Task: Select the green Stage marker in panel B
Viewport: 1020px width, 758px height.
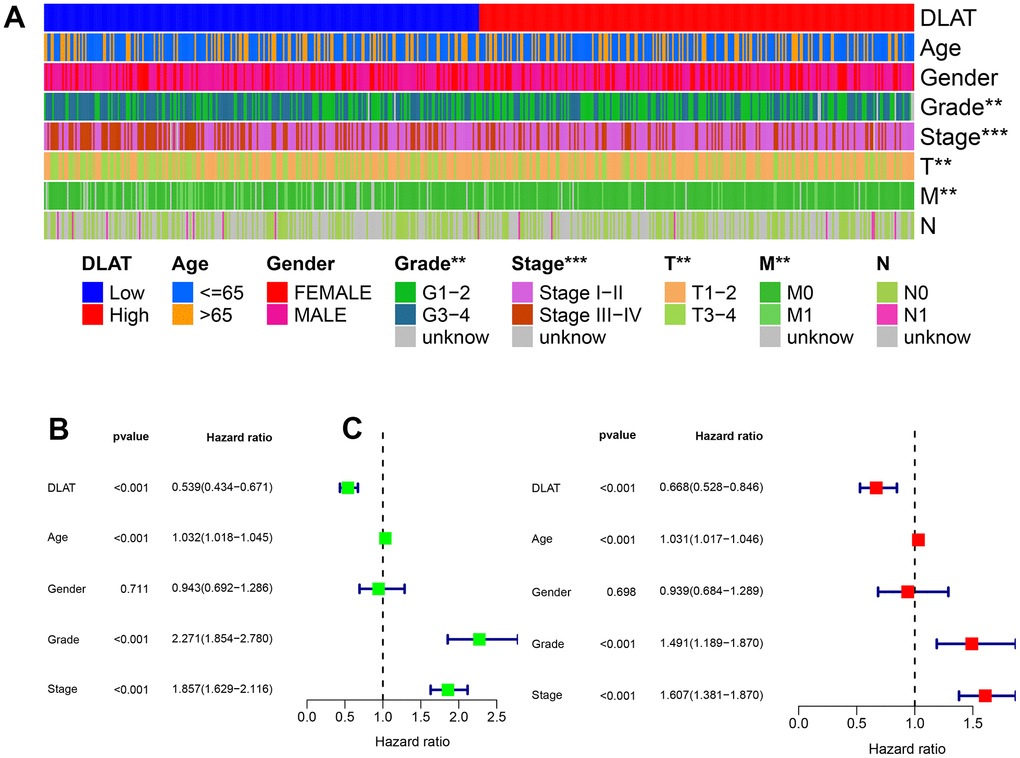Action: 447,689
